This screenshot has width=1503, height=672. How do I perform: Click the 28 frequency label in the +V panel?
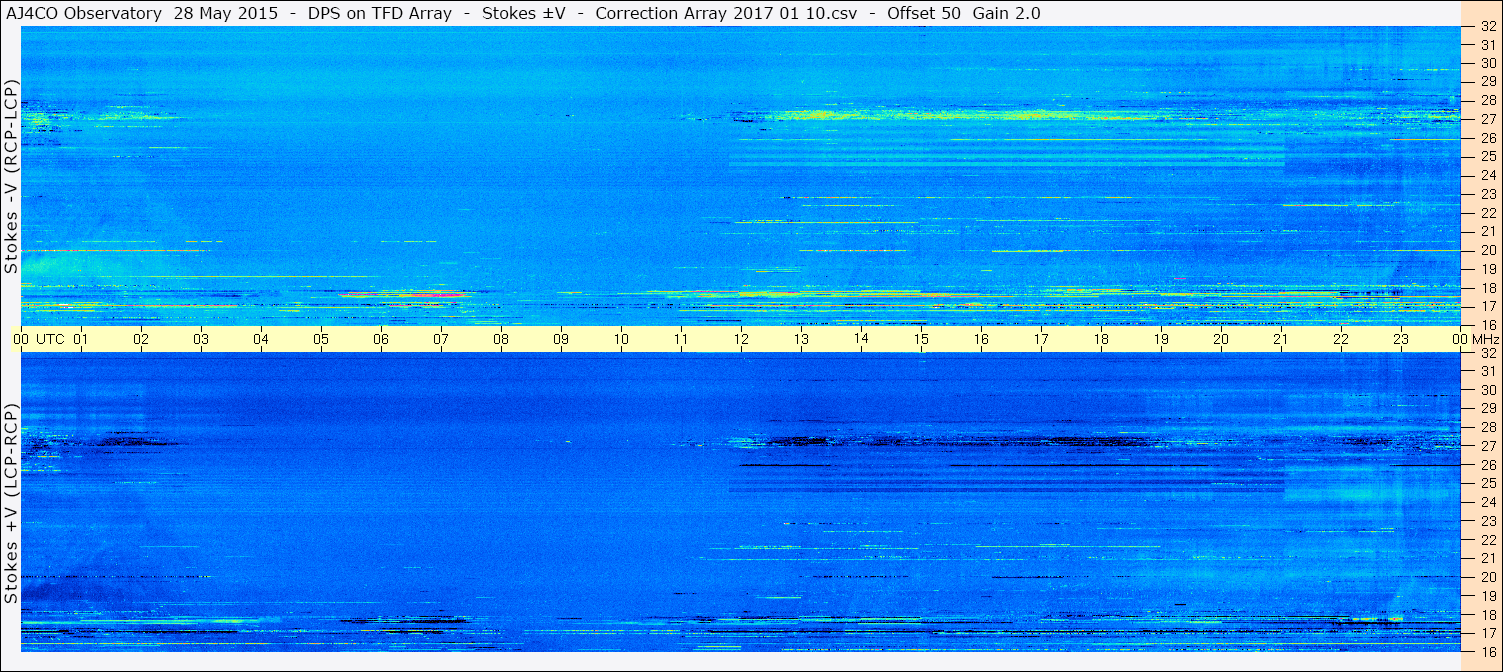tap(1488, 427)
